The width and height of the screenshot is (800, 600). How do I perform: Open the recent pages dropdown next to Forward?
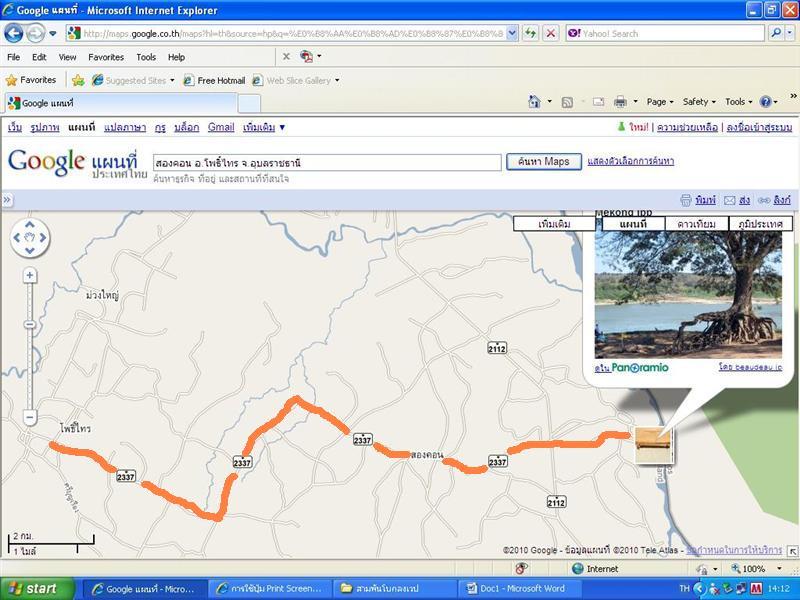(x=53, y=34)
